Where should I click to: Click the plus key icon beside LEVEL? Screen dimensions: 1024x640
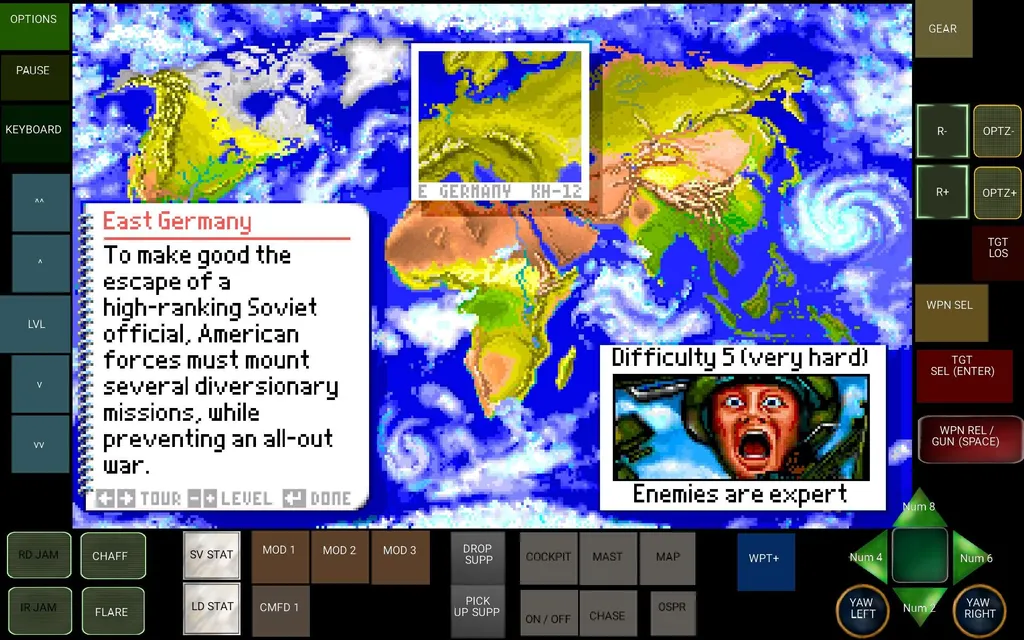point(210,499)
